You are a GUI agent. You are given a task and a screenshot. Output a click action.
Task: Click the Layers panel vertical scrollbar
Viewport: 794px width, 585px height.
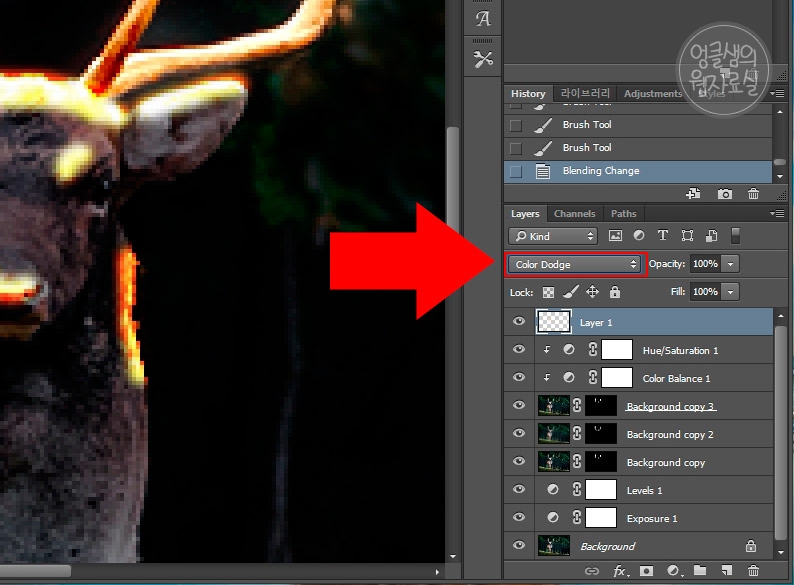(x=780, y=433)
